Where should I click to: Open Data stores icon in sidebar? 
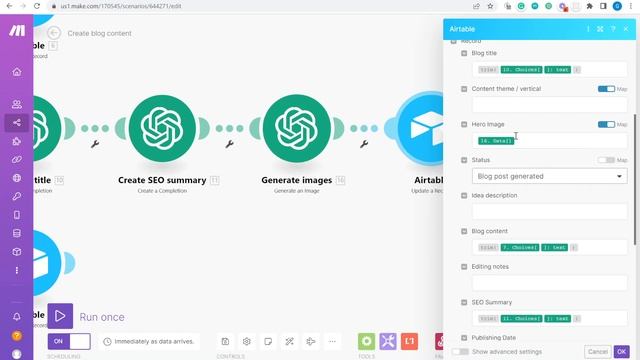(x=17, y=233)
